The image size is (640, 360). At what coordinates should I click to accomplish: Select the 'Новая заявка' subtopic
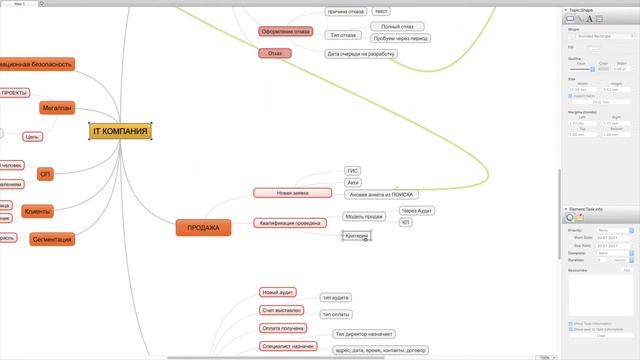(293, 193)
